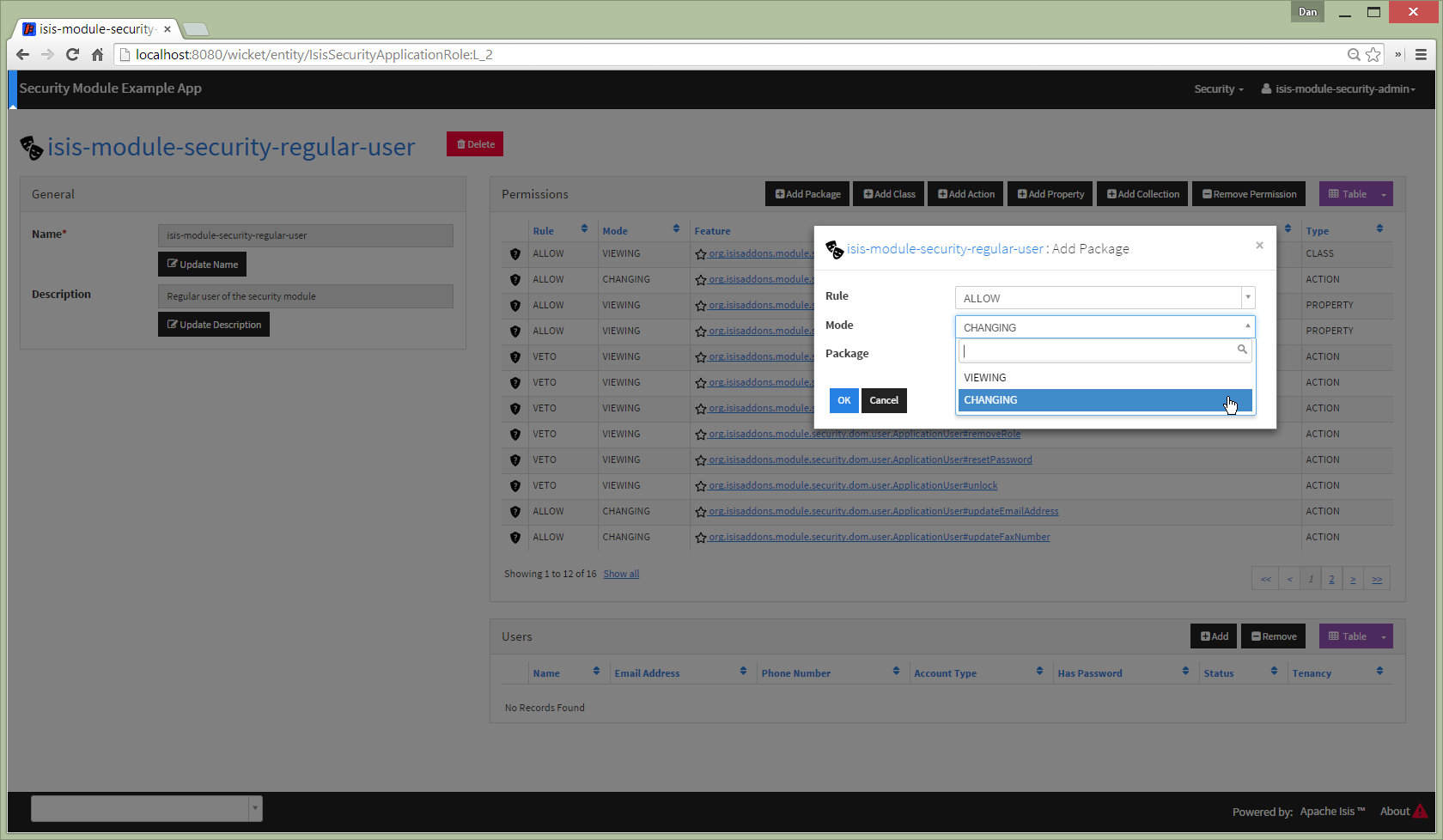Open the isis-module-security-admin user menu
Image resolution: width=1443 pixels, height=840 pixels.
tap(1337, 89)
